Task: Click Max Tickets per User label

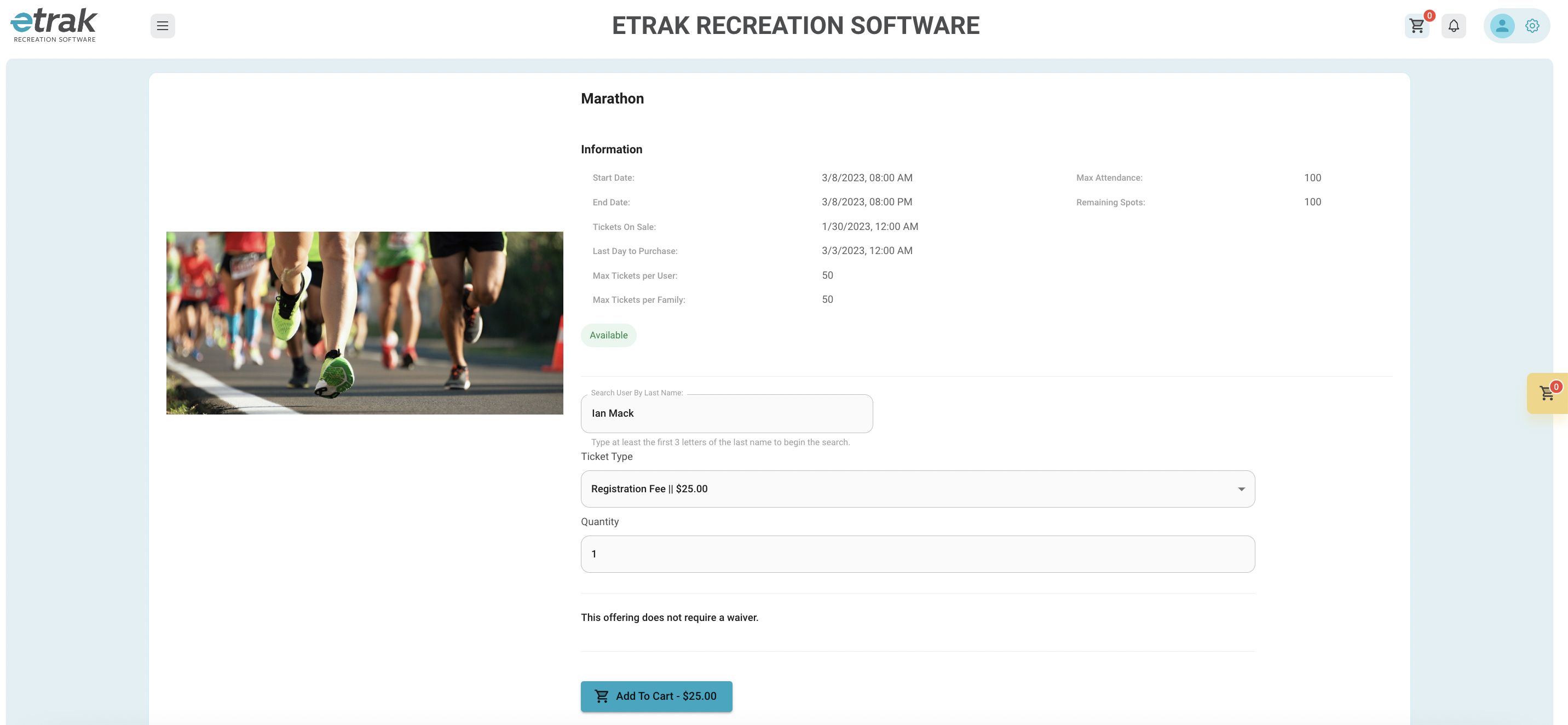Action: point(634,276)
